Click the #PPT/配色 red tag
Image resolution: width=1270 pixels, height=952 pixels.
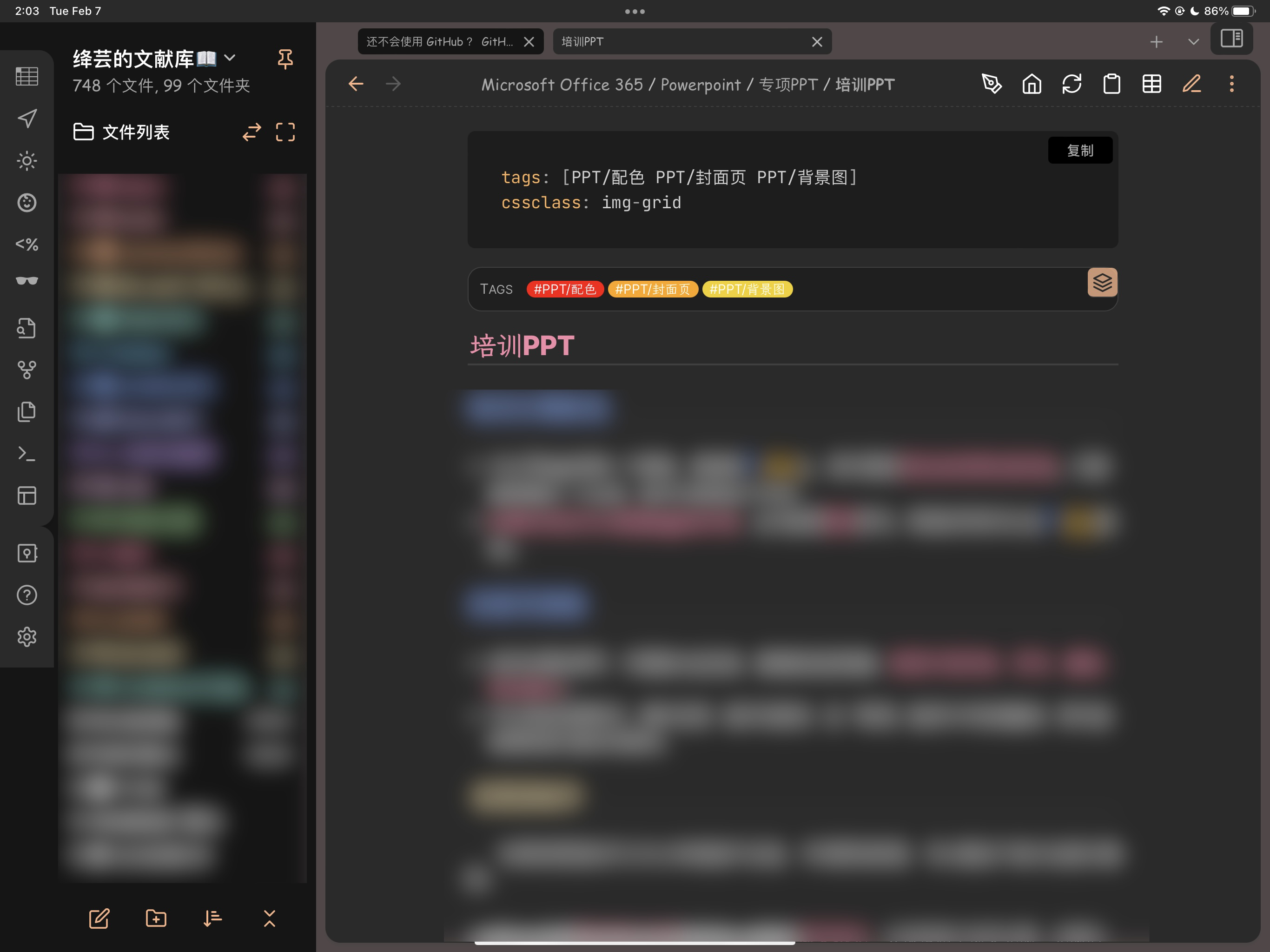point(564,290)
